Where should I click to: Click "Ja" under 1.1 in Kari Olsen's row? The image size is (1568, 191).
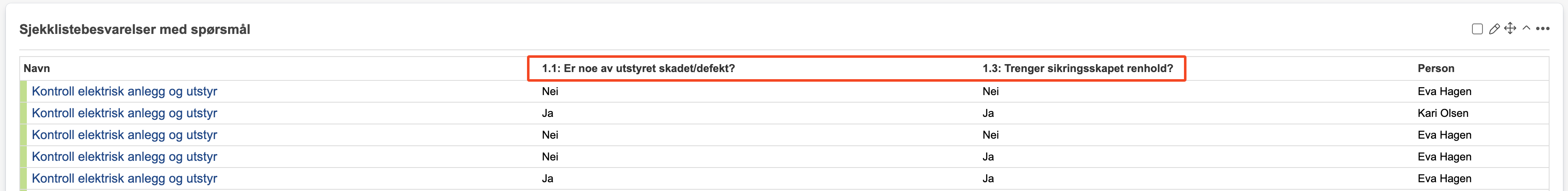[x=547, y=113]
